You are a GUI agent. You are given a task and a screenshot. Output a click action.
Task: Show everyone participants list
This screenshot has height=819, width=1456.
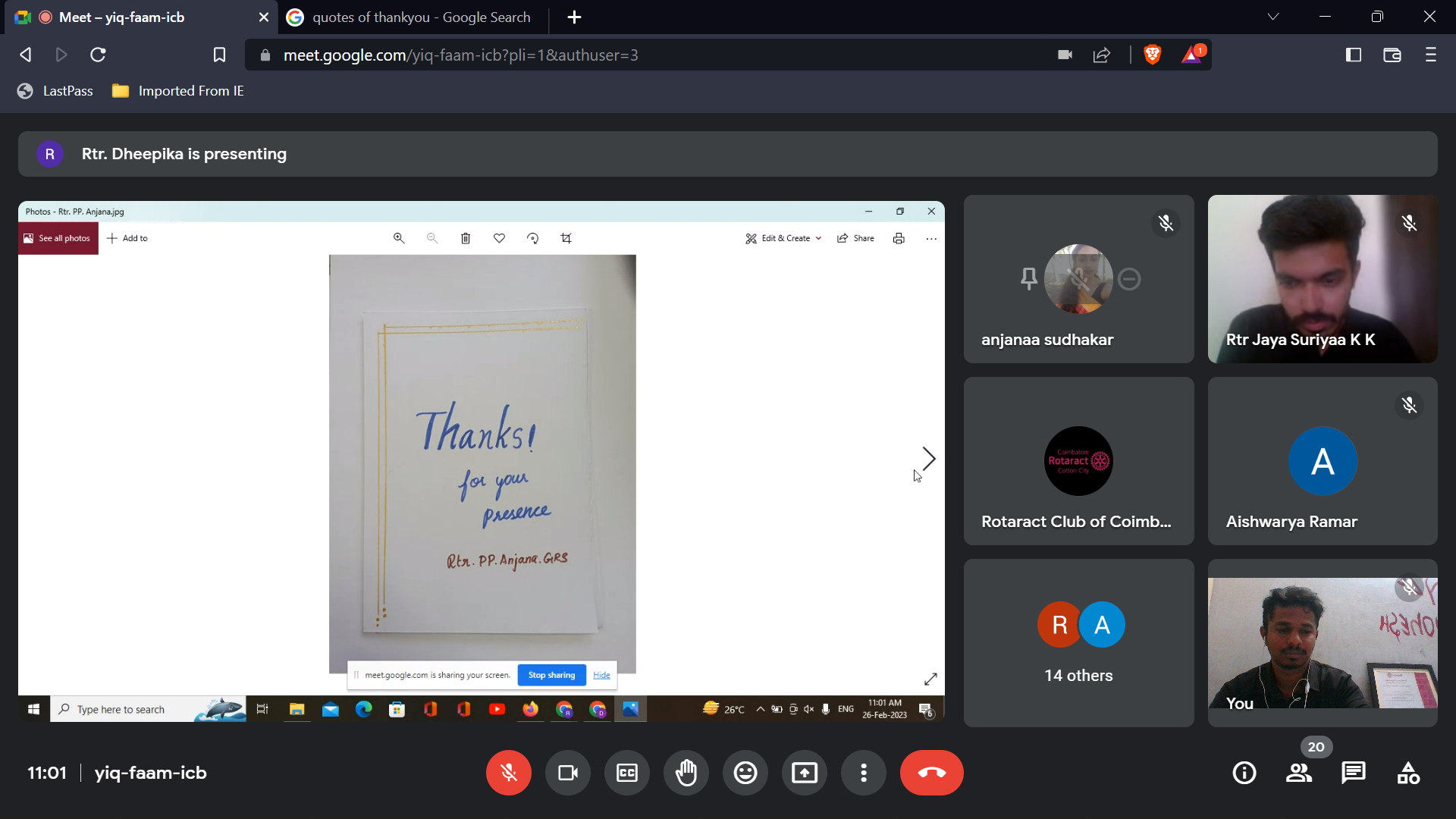1299,773
